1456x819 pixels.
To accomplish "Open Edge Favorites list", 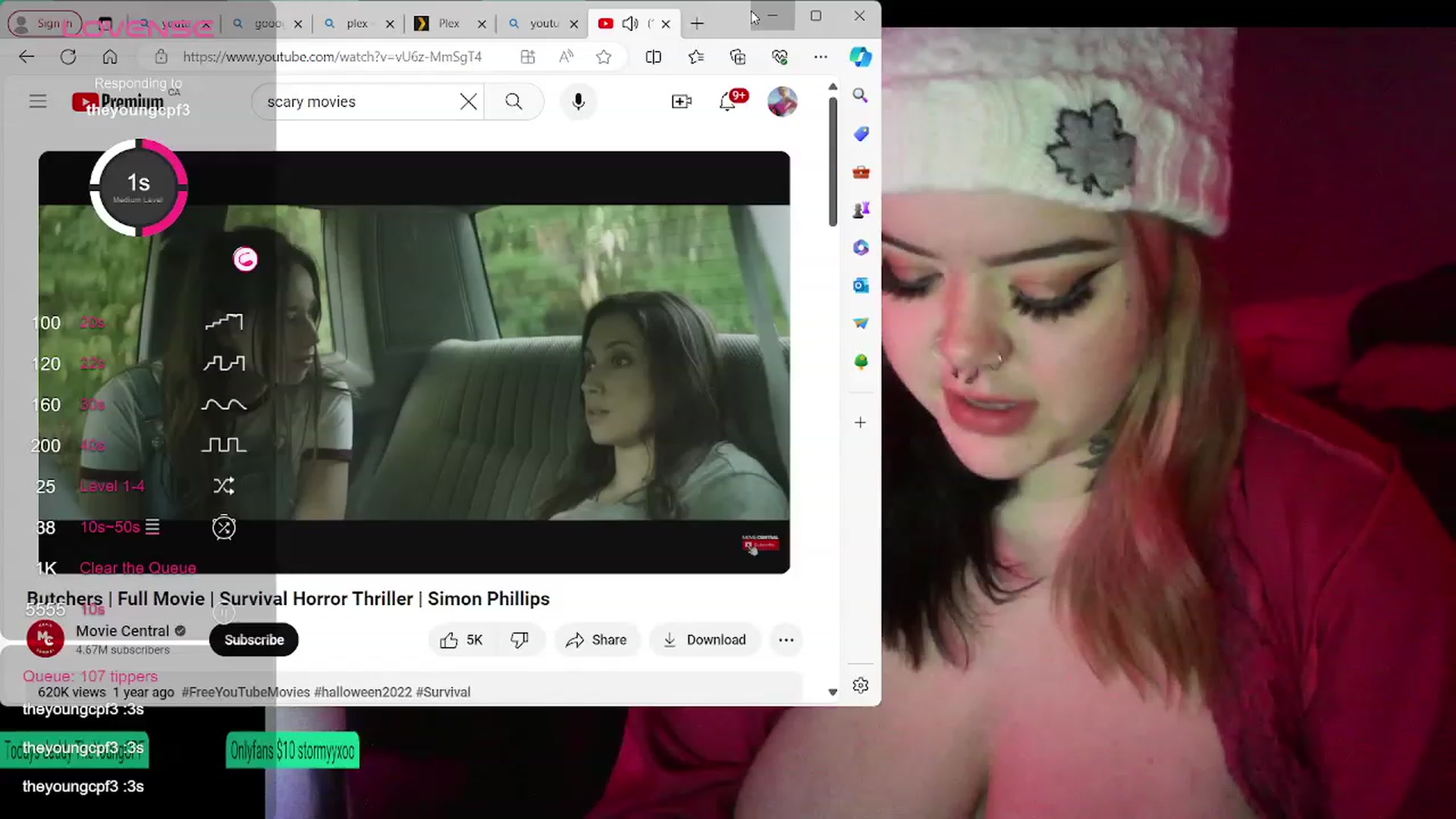I will pos(696,57).
